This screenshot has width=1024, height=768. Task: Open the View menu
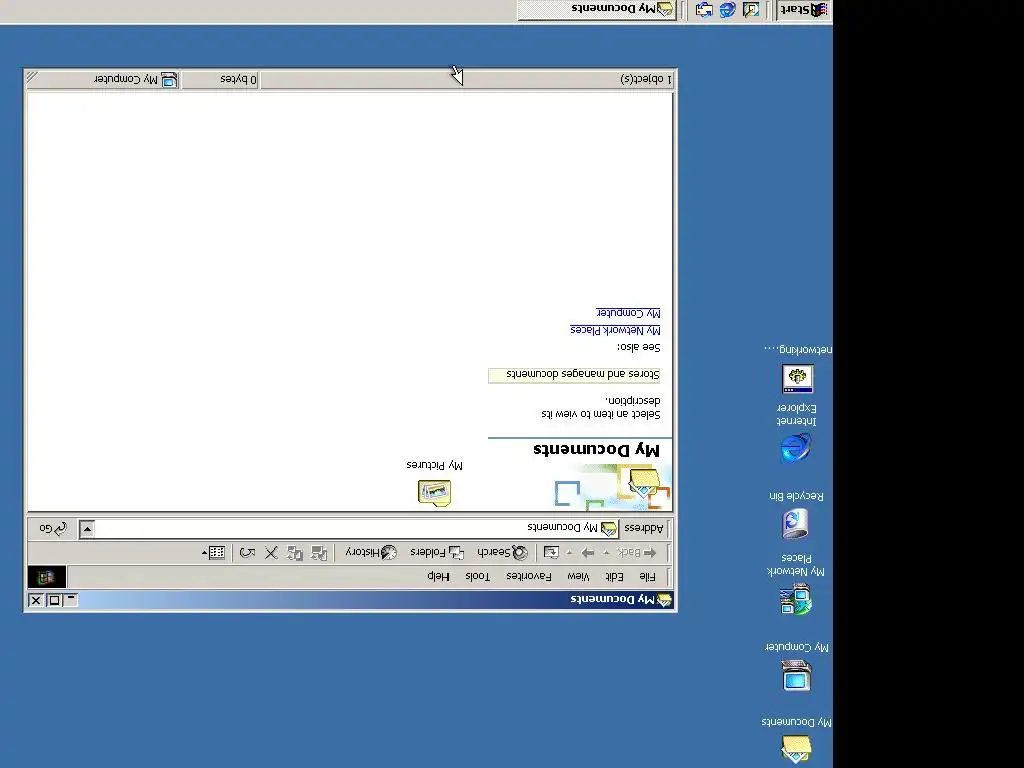point(578,577)
